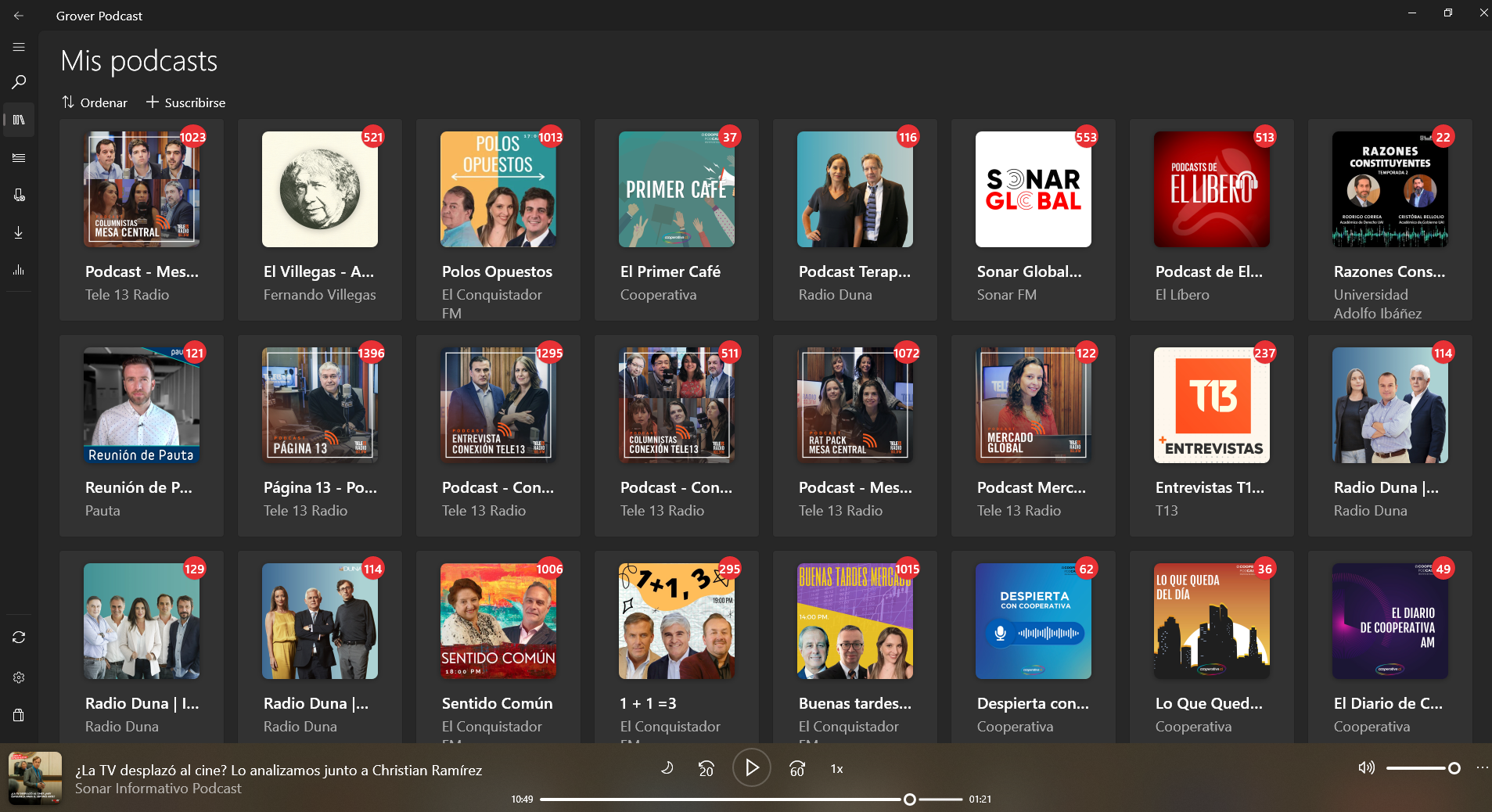1492x812 pixels.
Task: Open Buenas tardes Mercado podcast
Action: pyautogui.click(x=855, y=647)
